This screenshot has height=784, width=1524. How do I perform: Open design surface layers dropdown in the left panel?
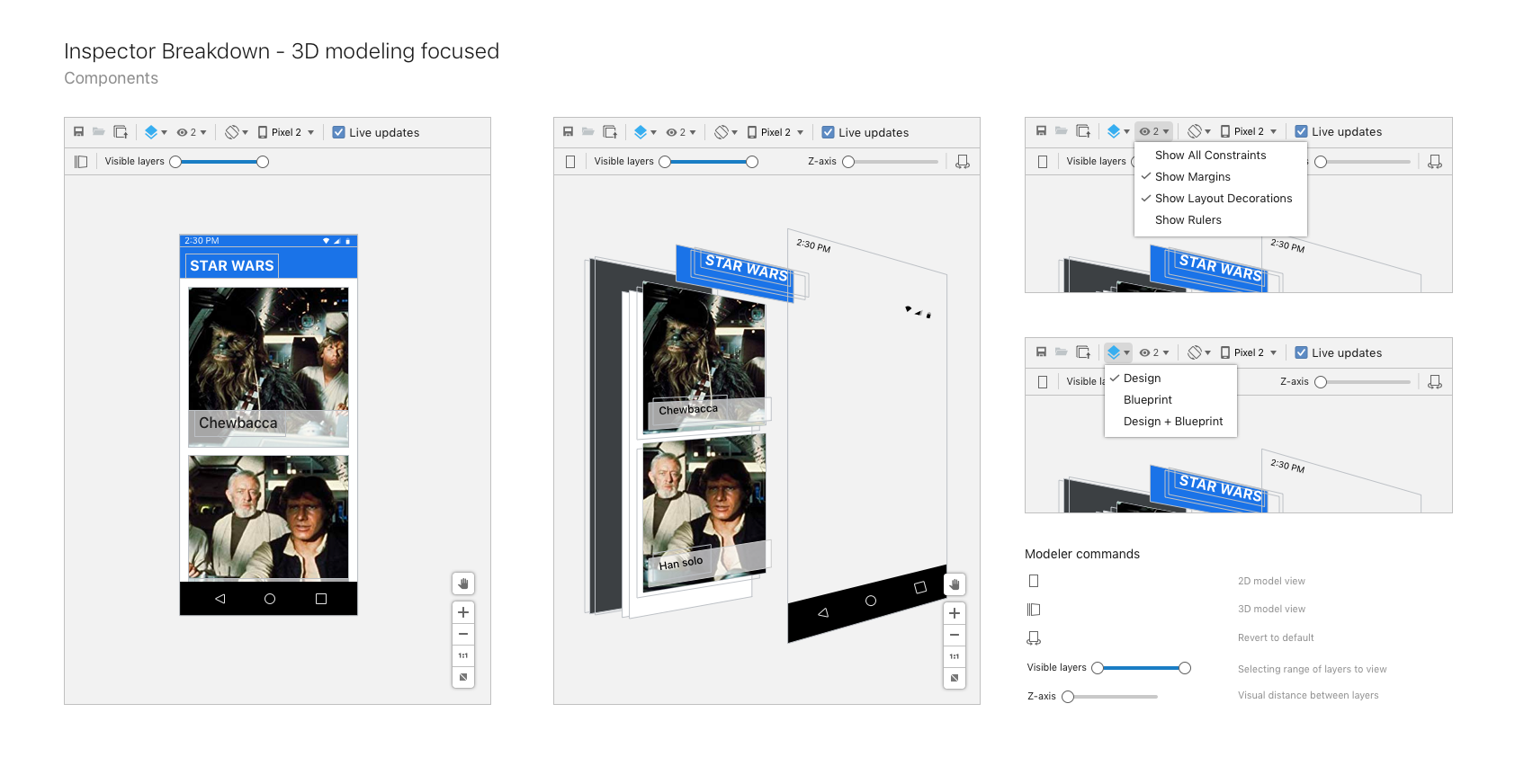point(156,132)
